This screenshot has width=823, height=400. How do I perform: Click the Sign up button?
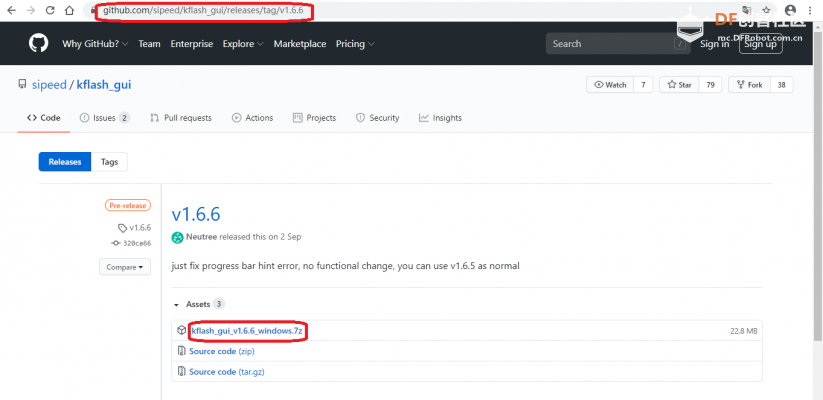[761, 44]
